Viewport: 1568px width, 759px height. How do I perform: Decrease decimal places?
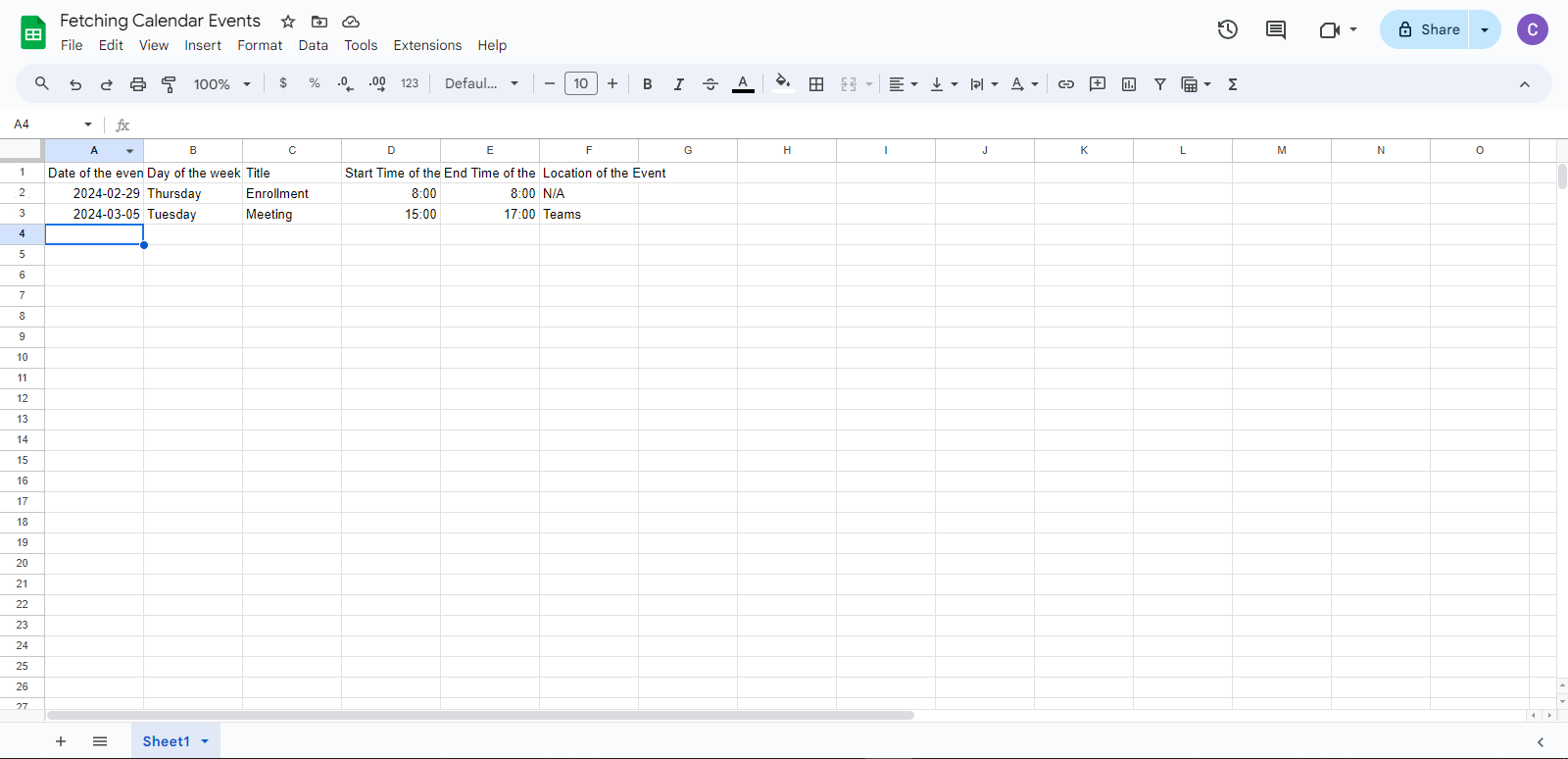coord(345,84)
